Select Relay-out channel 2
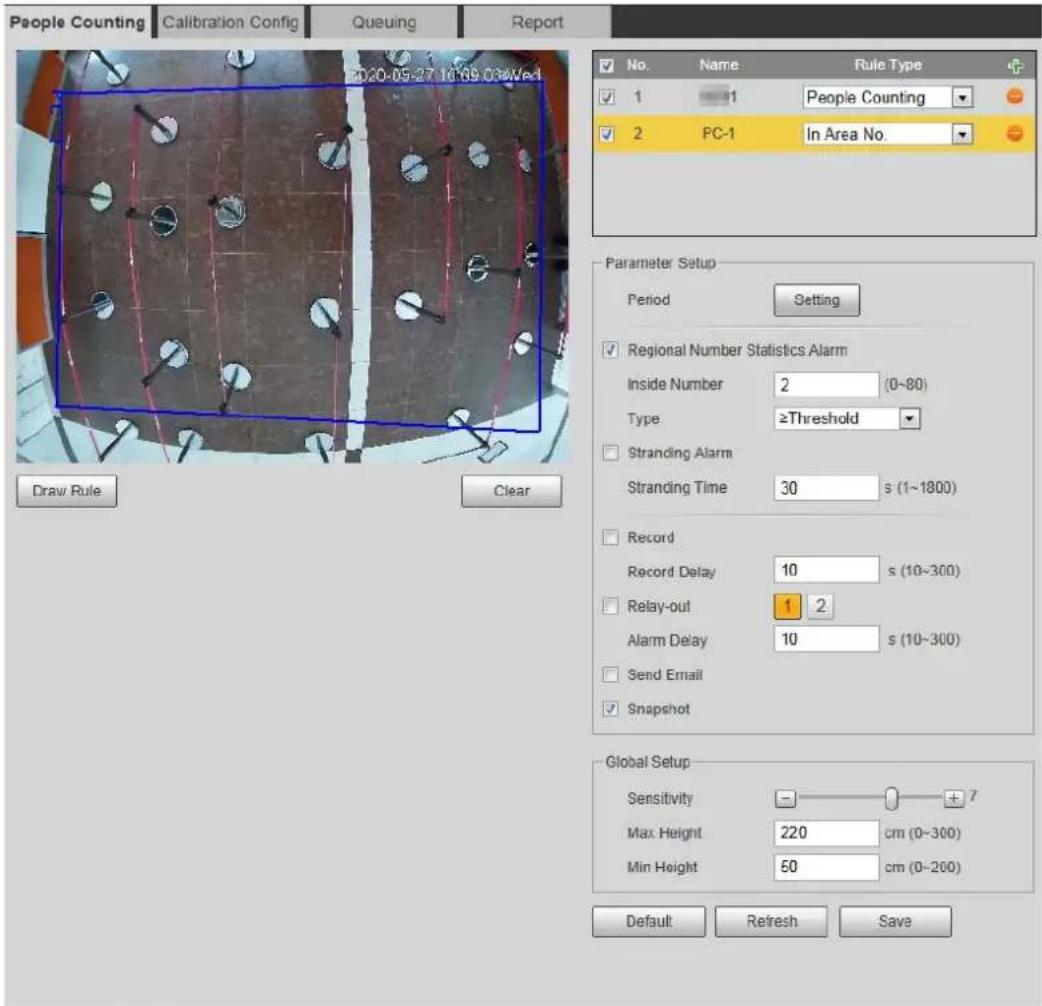1042x1006 pixels. 820,606
